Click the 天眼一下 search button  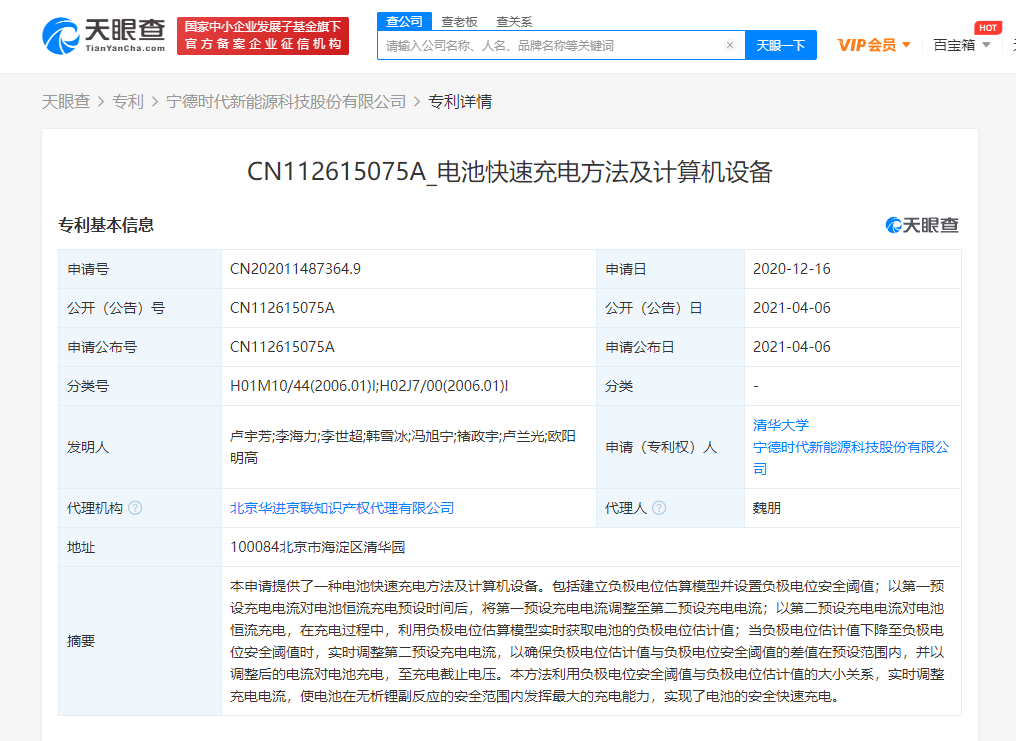click(780, 45)
